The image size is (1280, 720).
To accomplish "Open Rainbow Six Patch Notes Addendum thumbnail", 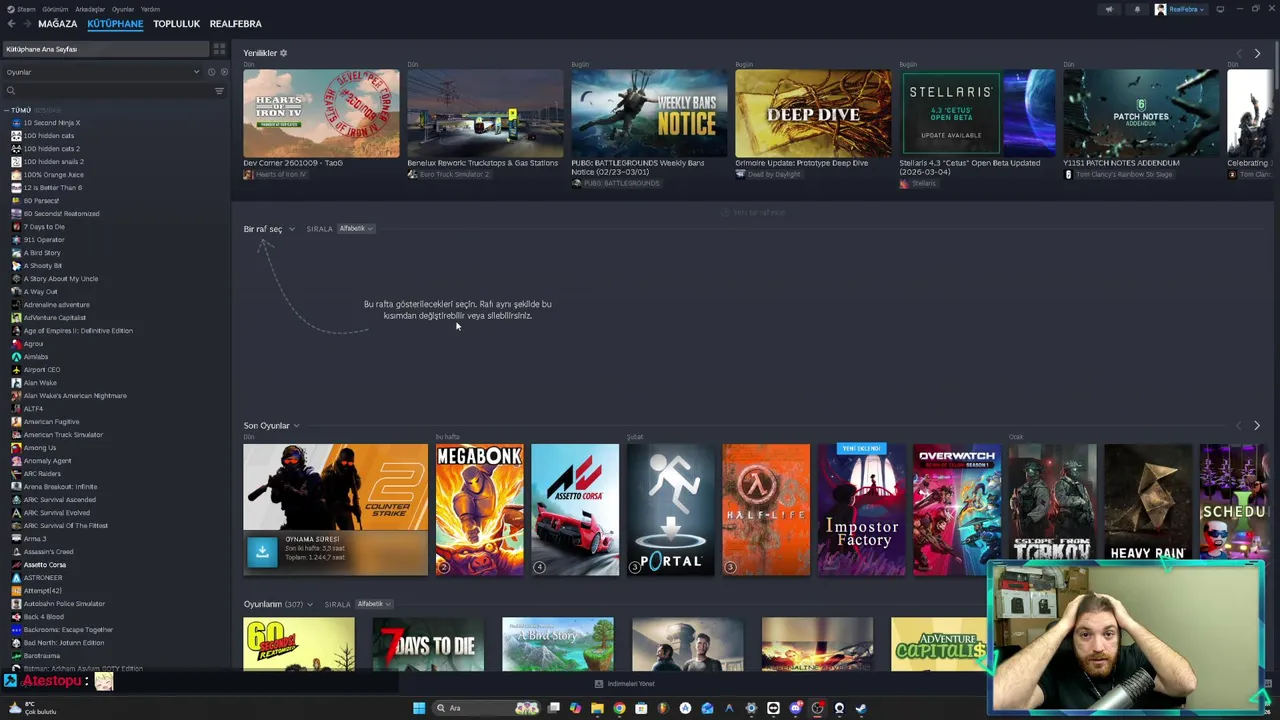I will tap(1141, 113).
